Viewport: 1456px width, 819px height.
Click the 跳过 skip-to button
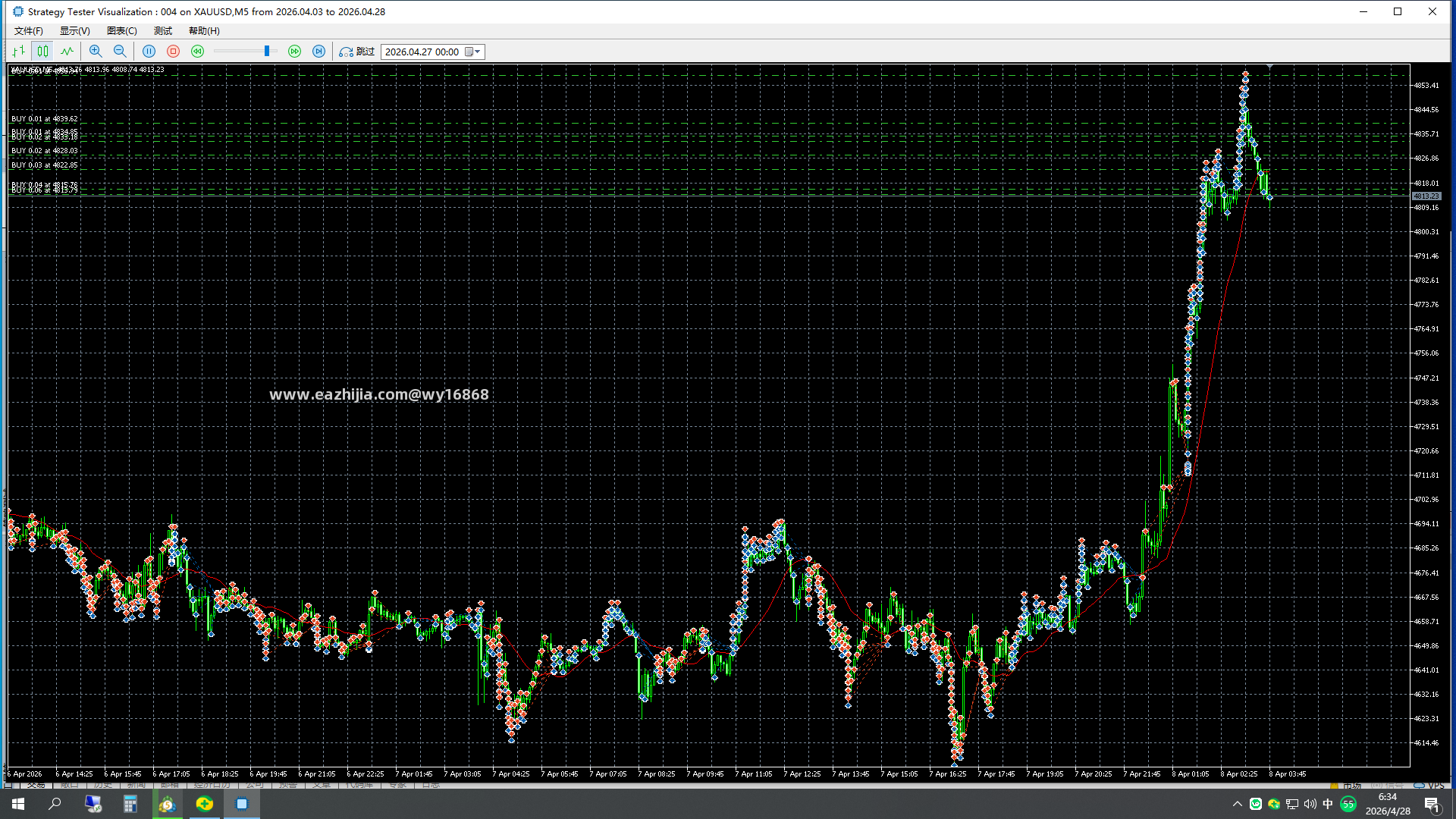[357, 52]
